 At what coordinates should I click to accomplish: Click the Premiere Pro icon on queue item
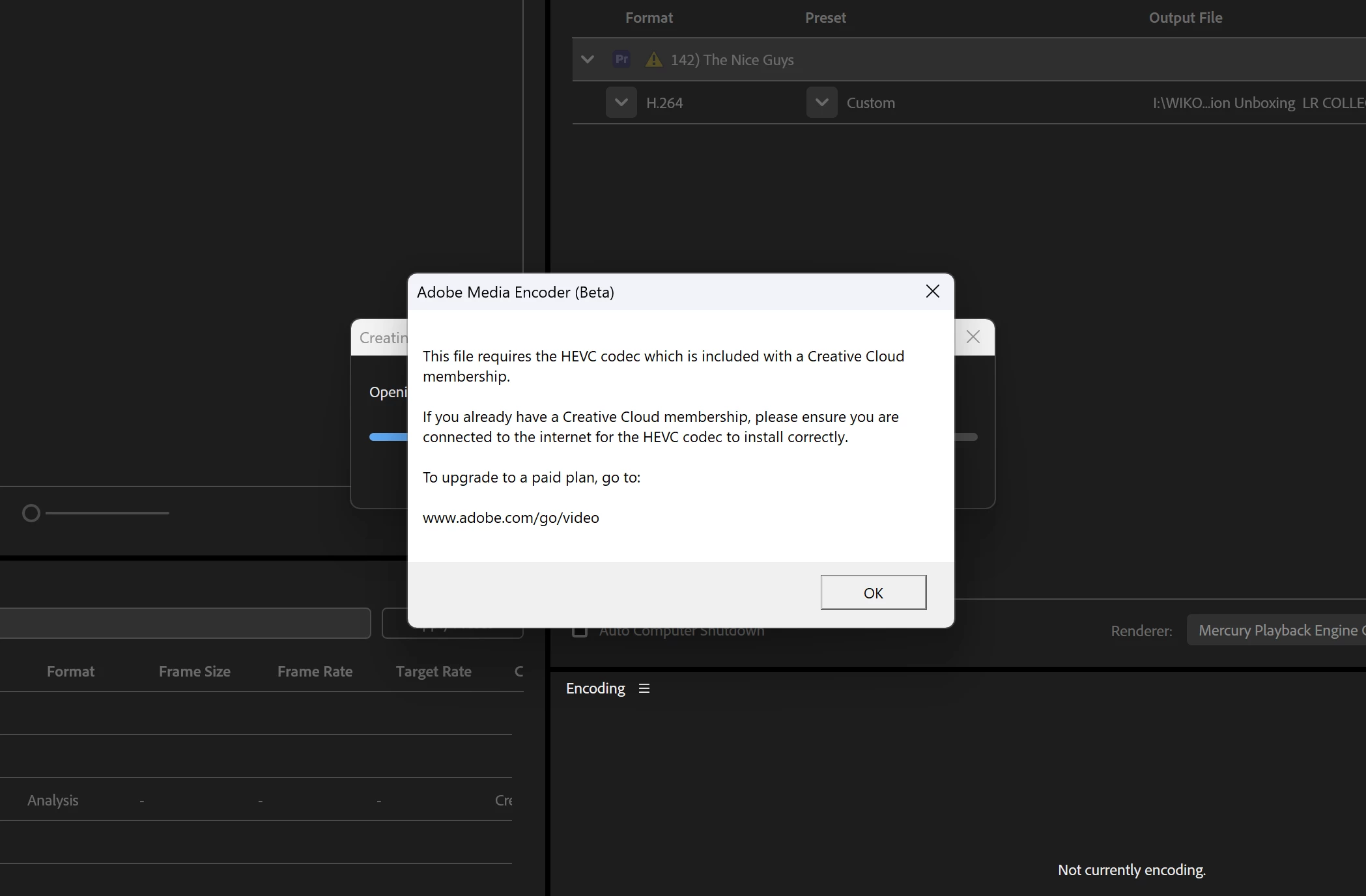[622, 59]
